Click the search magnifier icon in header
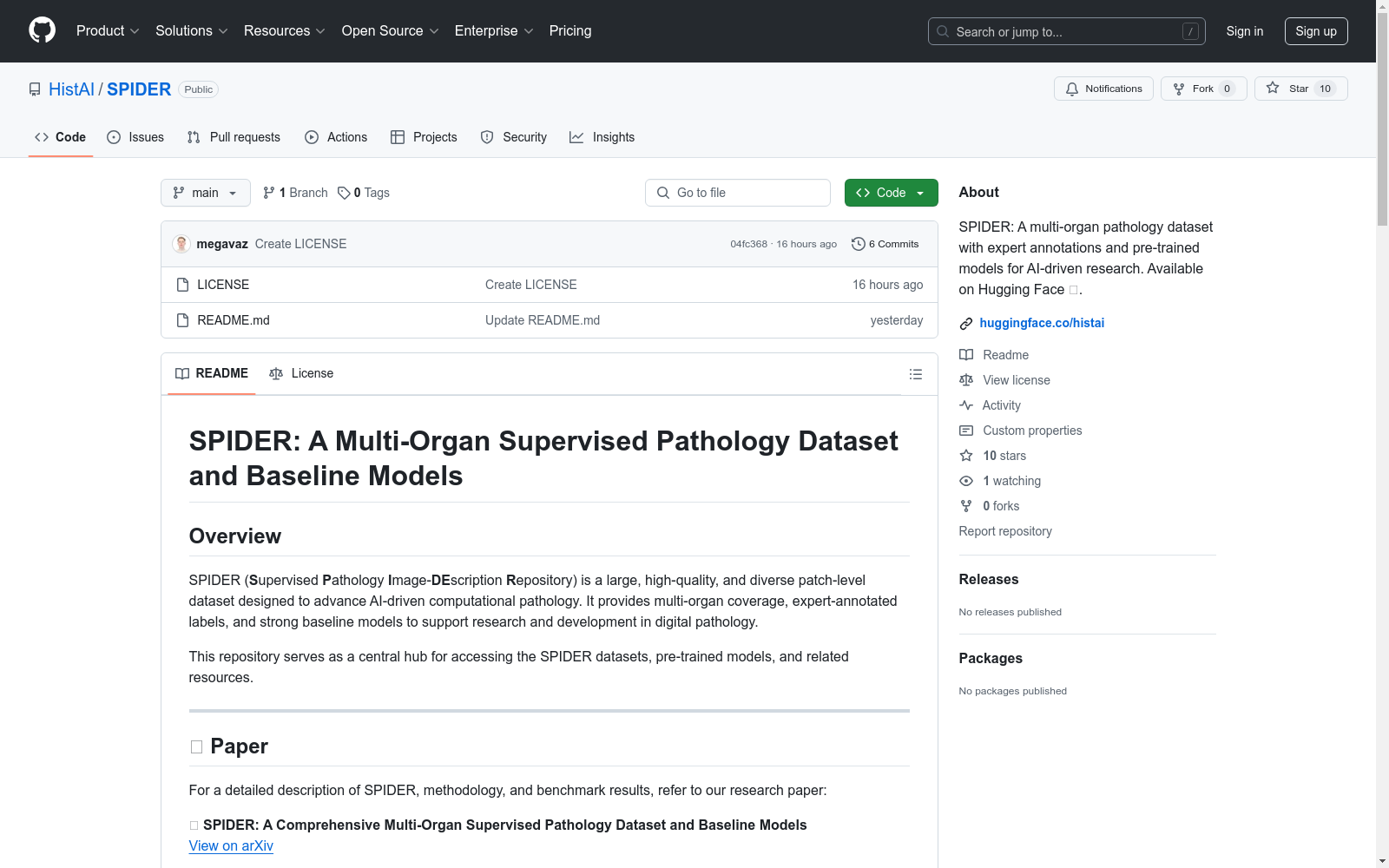1389x868 pixels. pos(943,31)
